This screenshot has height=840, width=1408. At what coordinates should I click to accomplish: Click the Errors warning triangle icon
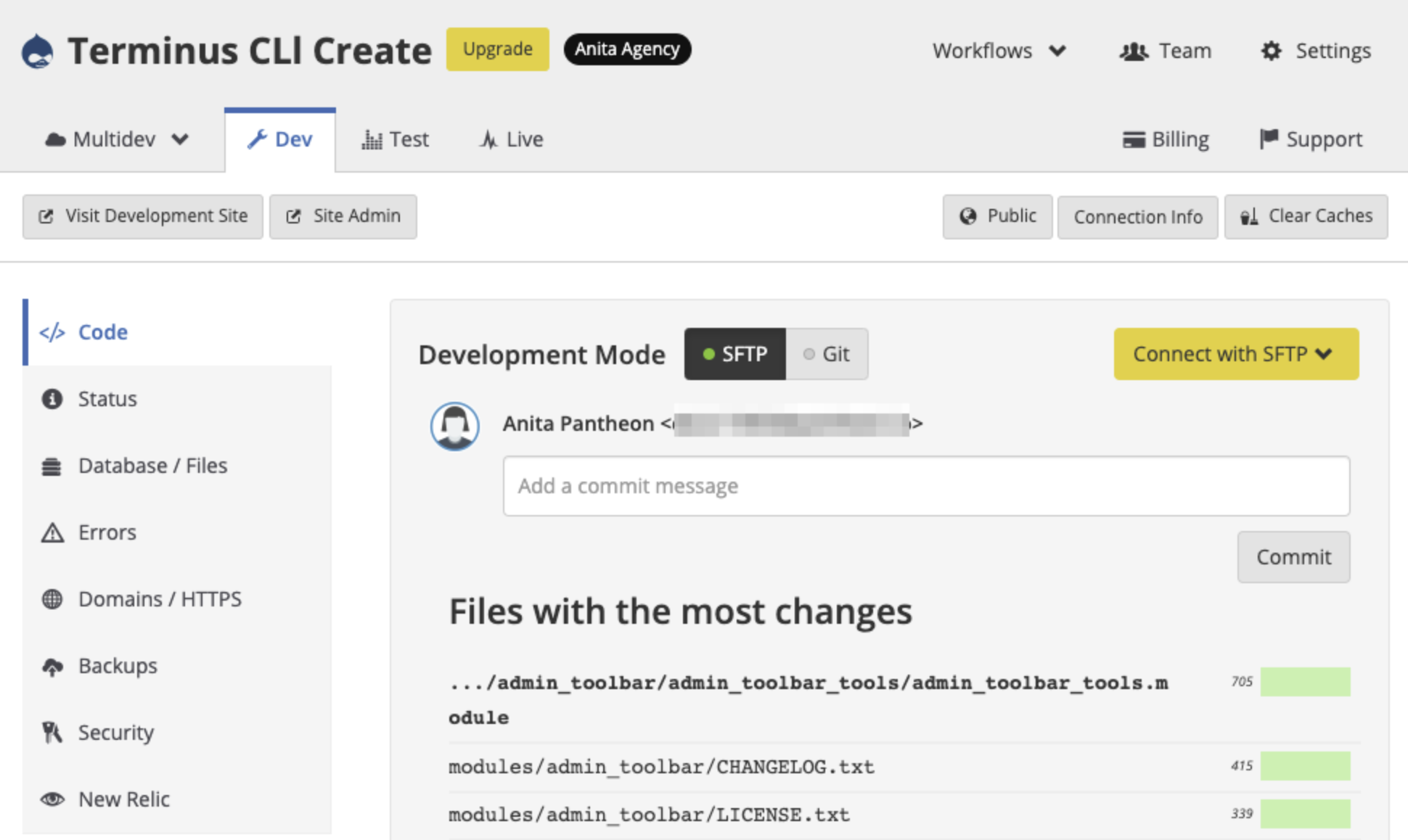(x=52, y=532)
